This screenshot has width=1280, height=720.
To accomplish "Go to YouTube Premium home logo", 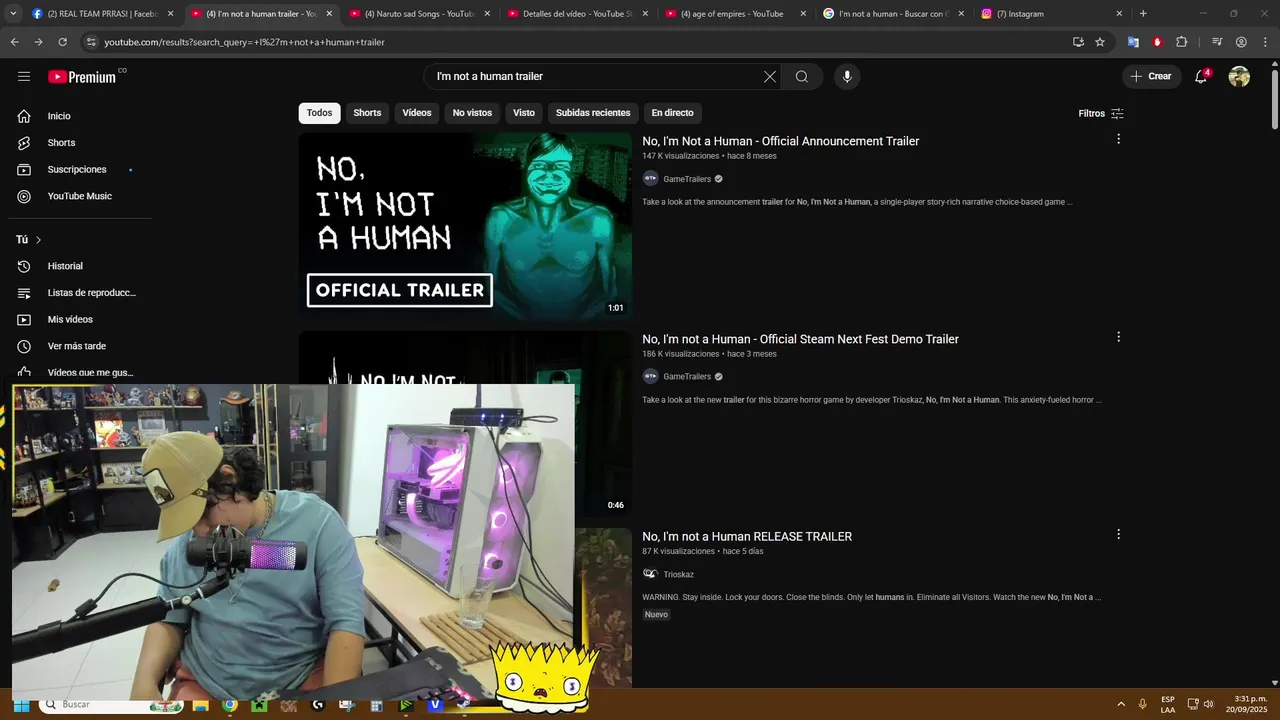I will click(x=82, y=77).
